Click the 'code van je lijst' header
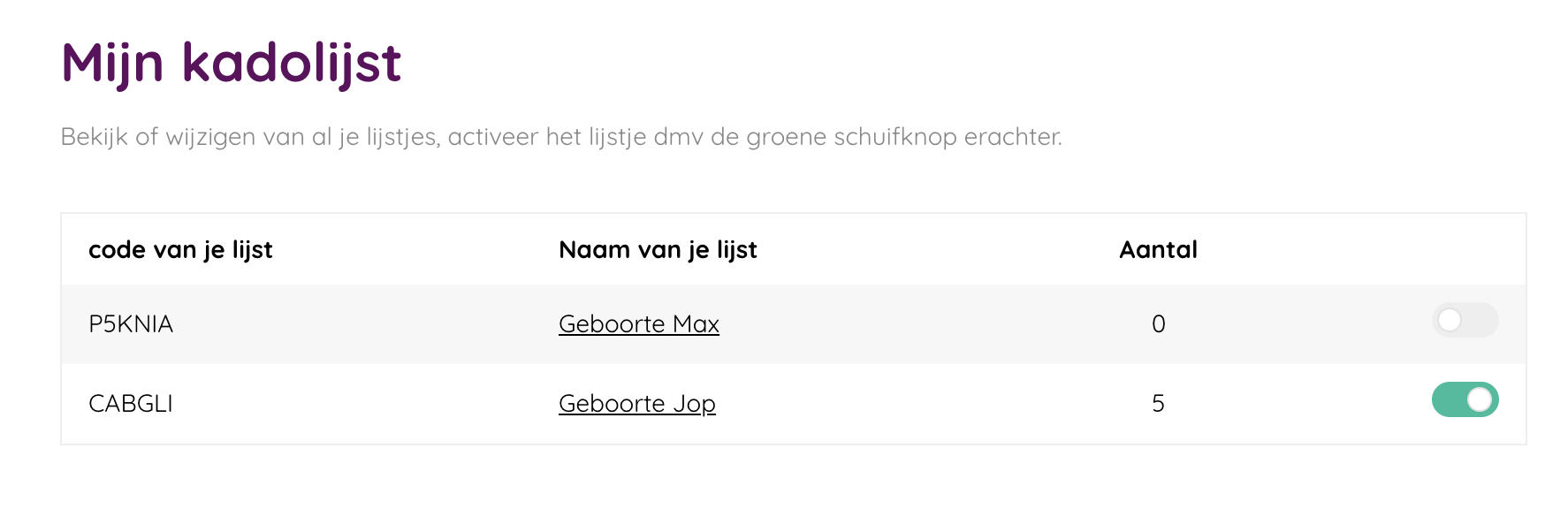Image resolution: width=1568 pixels, height=509 pixels. [180, 250]
